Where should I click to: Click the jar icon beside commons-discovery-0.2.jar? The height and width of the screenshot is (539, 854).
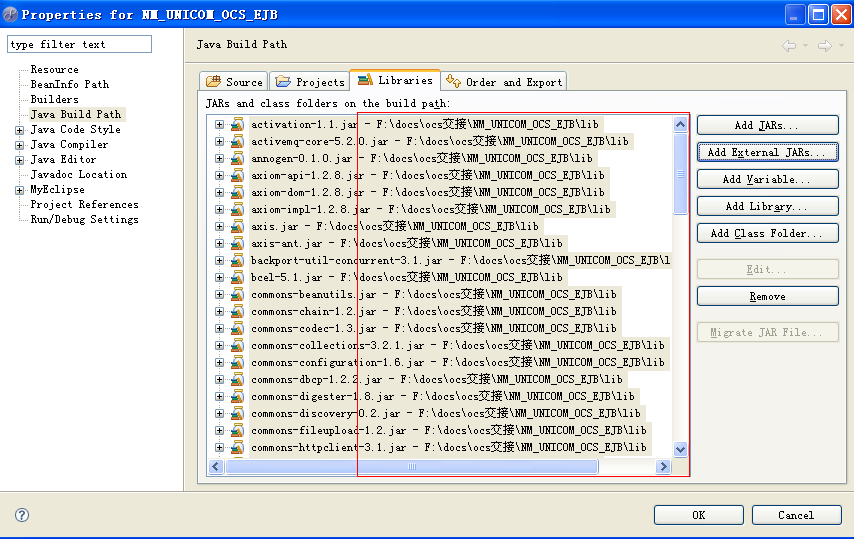tap(237, 413)
